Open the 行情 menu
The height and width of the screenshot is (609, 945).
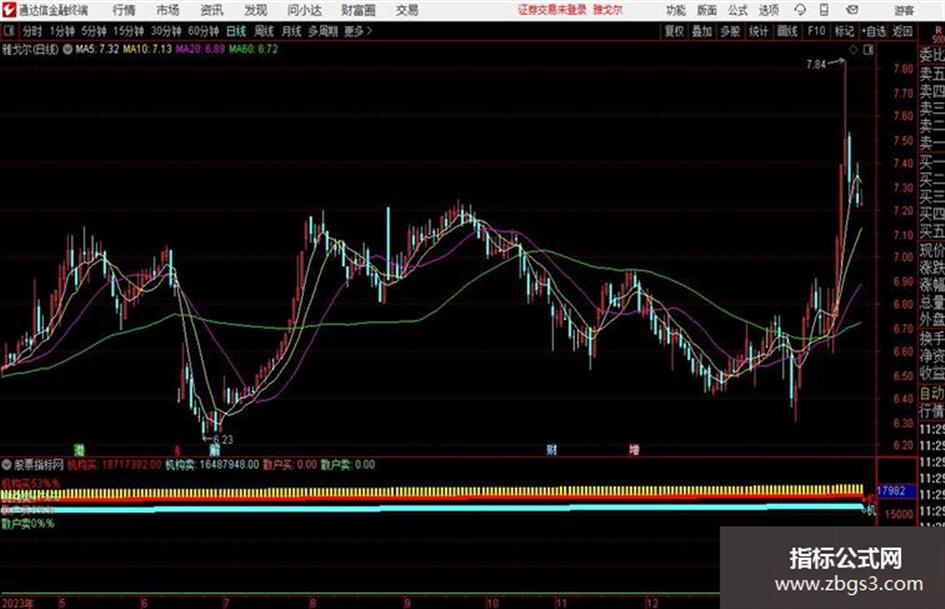coord(124,10)
